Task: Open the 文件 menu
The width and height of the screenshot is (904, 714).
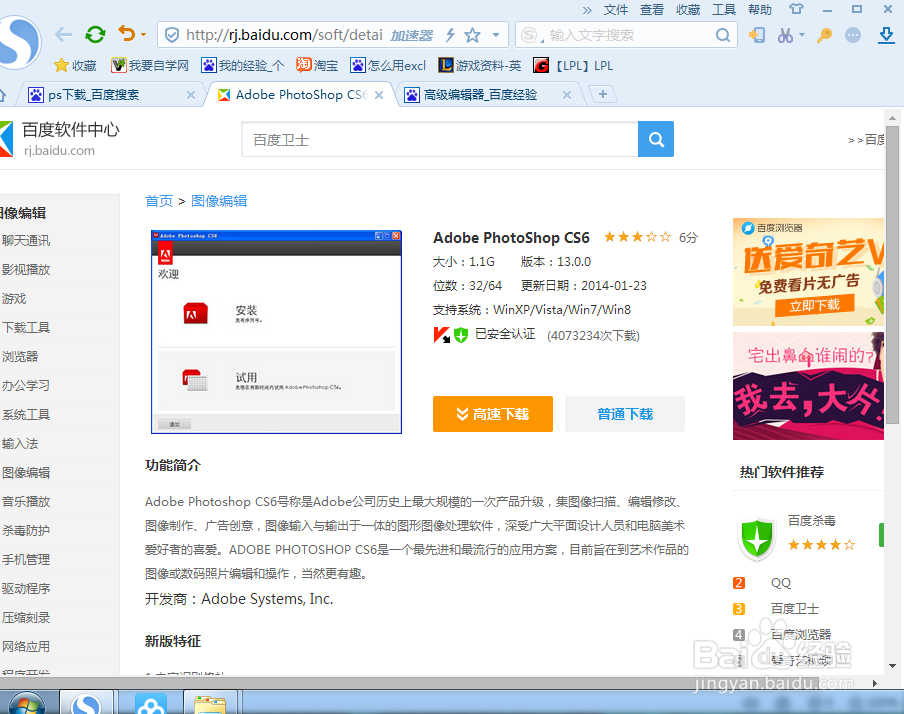Action: point(616,10)
